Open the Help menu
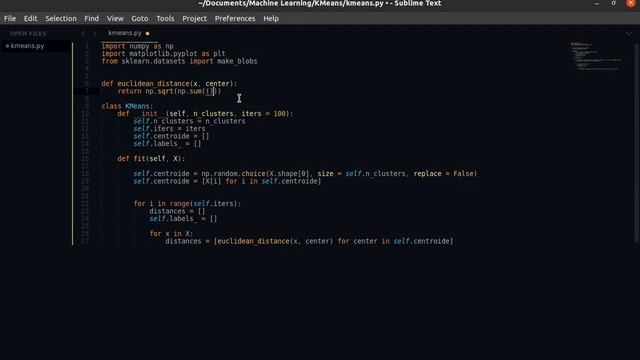This screenshot has height=360, width=640. 271,18
